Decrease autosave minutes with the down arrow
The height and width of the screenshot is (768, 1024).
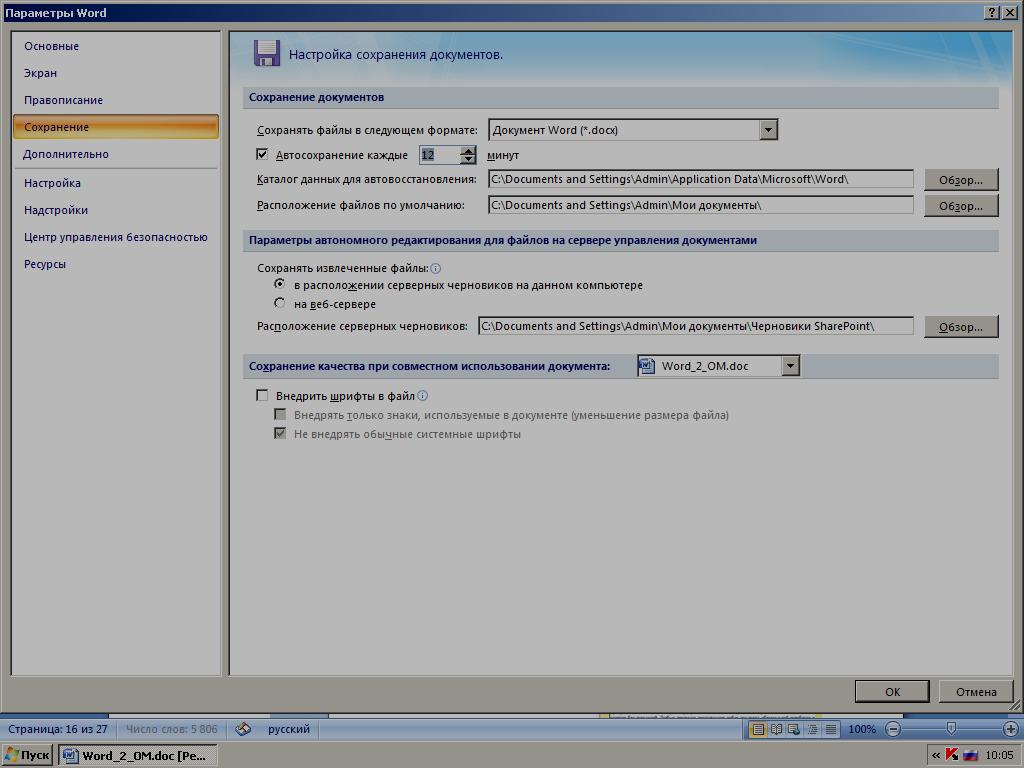468,159
